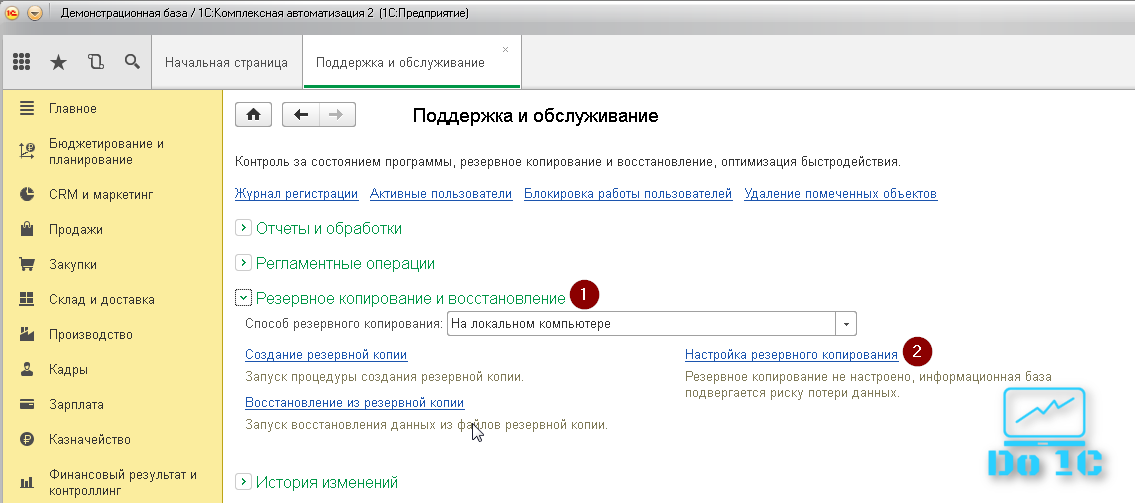Screen dimensions: 1135x503
Task: Open the History icon in toolbar
Action: click(96, 62)
